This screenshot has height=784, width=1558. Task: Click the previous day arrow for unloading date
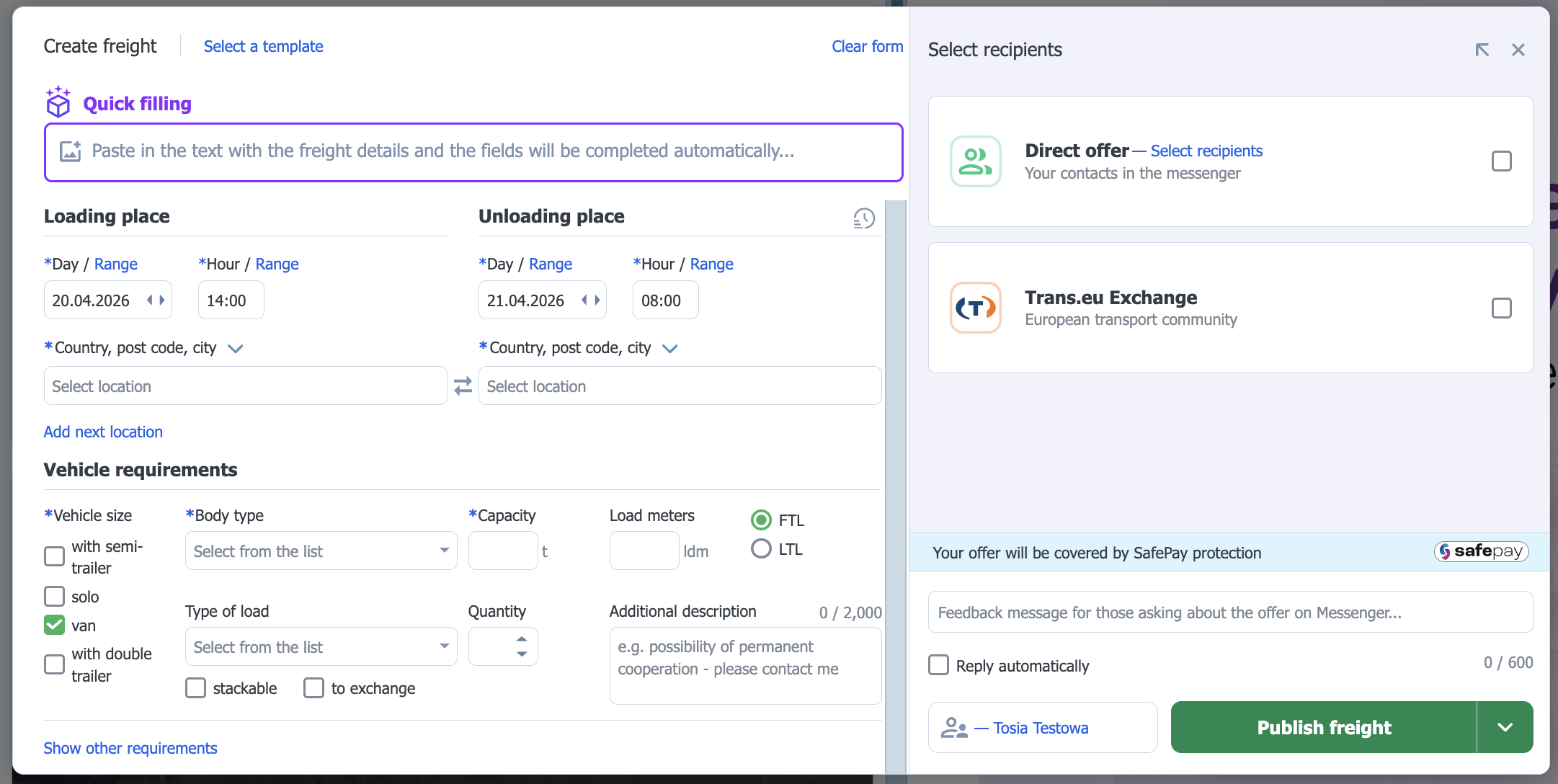[584, 300]
